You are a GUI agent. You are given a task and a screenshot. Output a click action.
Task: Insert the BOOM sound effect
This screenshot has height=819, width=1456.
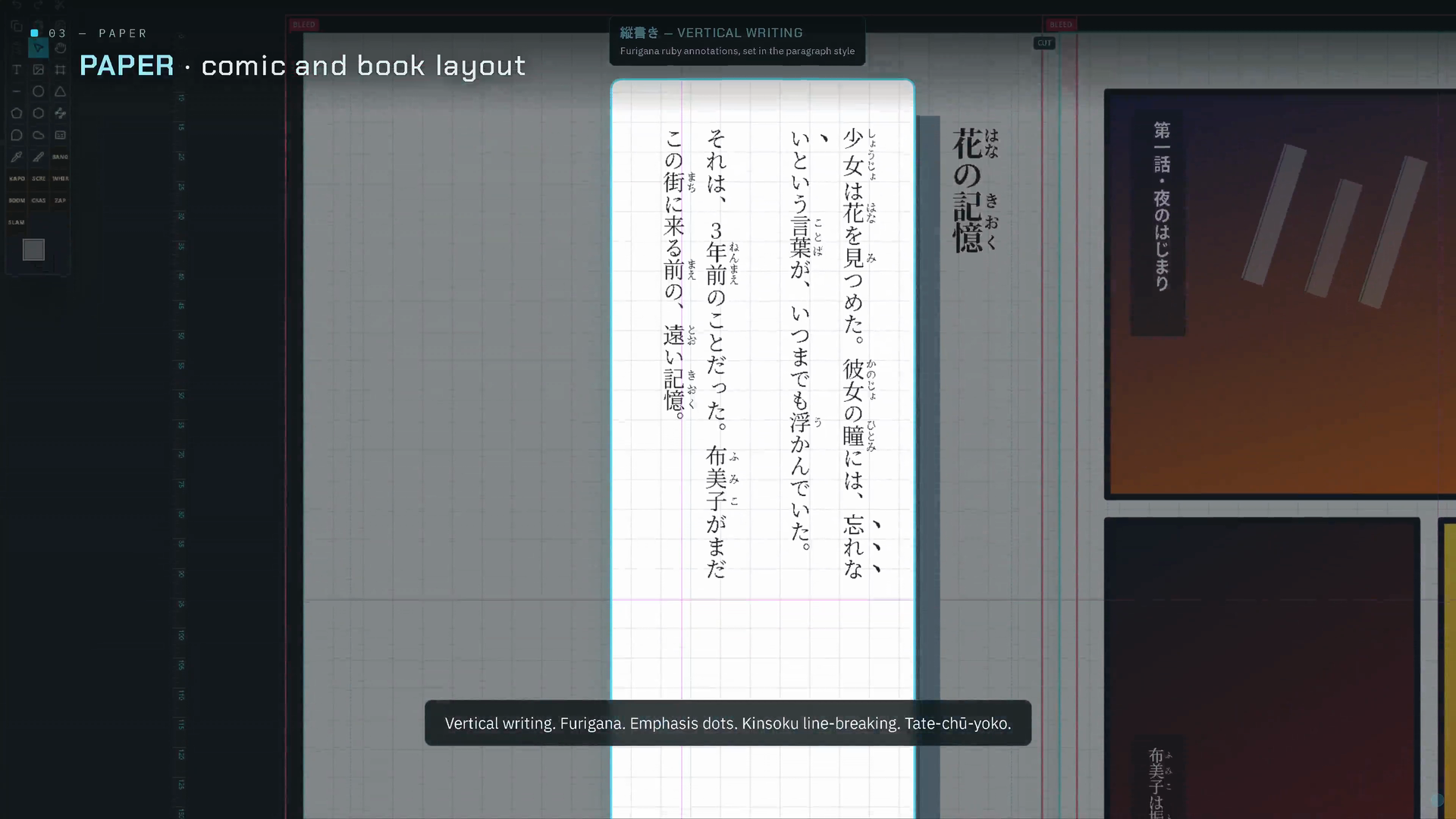(x=17, y=201)
